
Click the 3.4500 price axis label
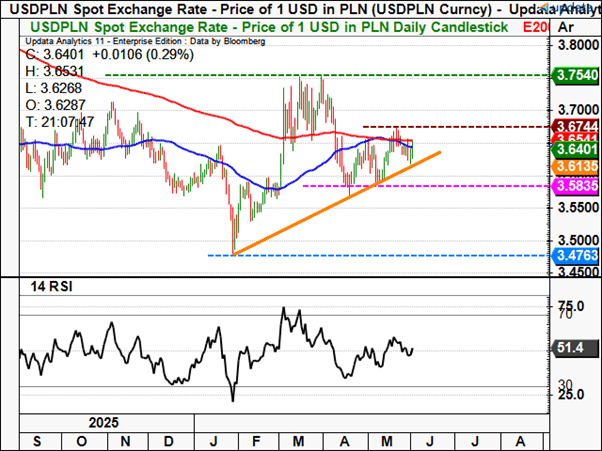tap(578, 272)
